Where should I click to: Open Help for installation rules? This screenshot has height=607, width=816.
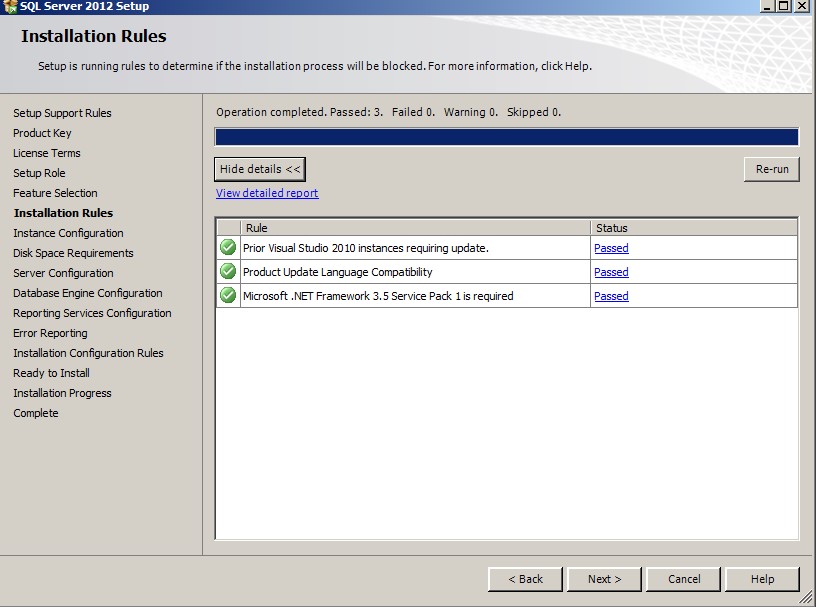(x=762, y=579)
